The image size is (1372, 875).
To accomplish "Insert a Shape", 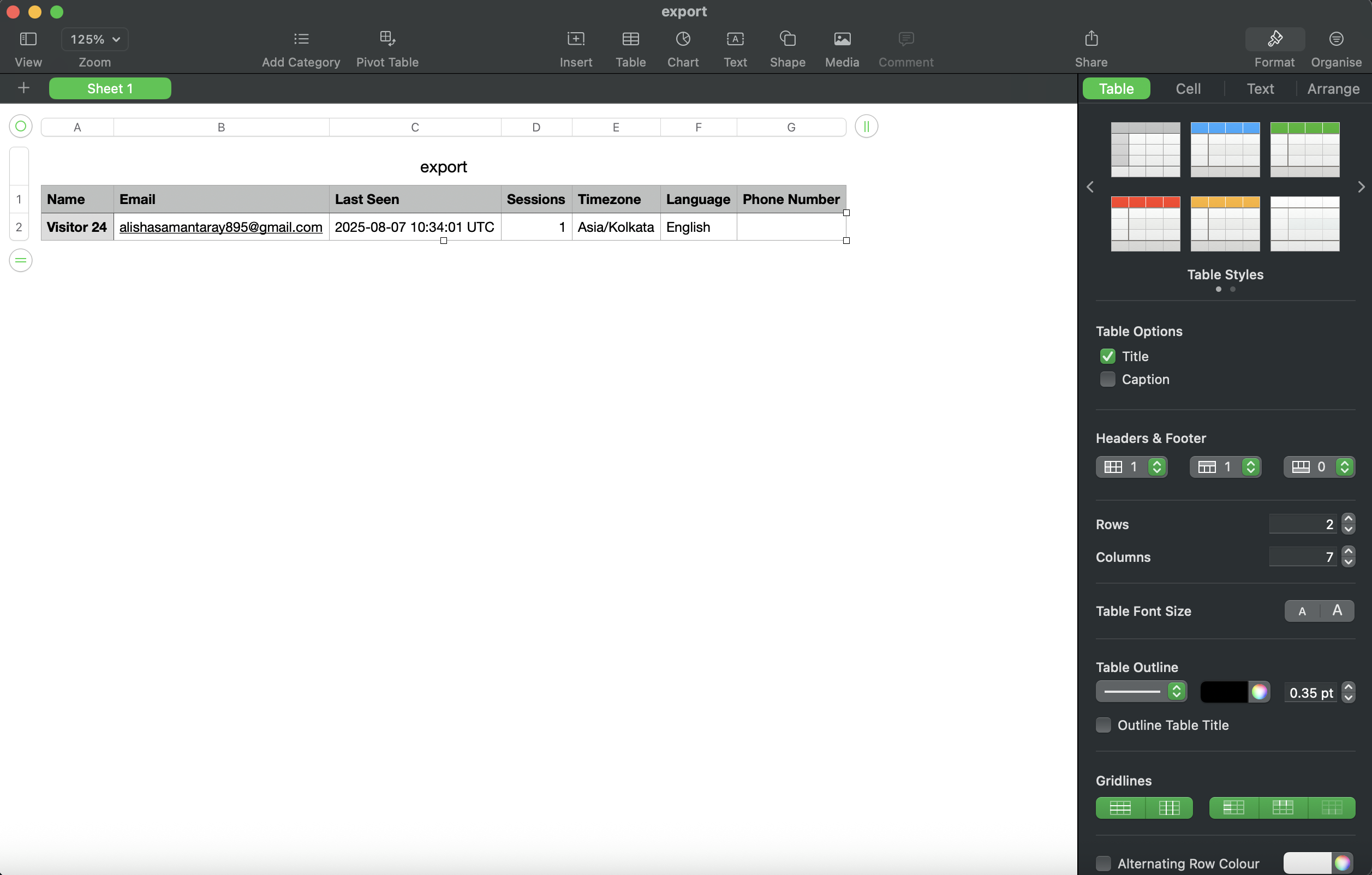I will (787, 48).
